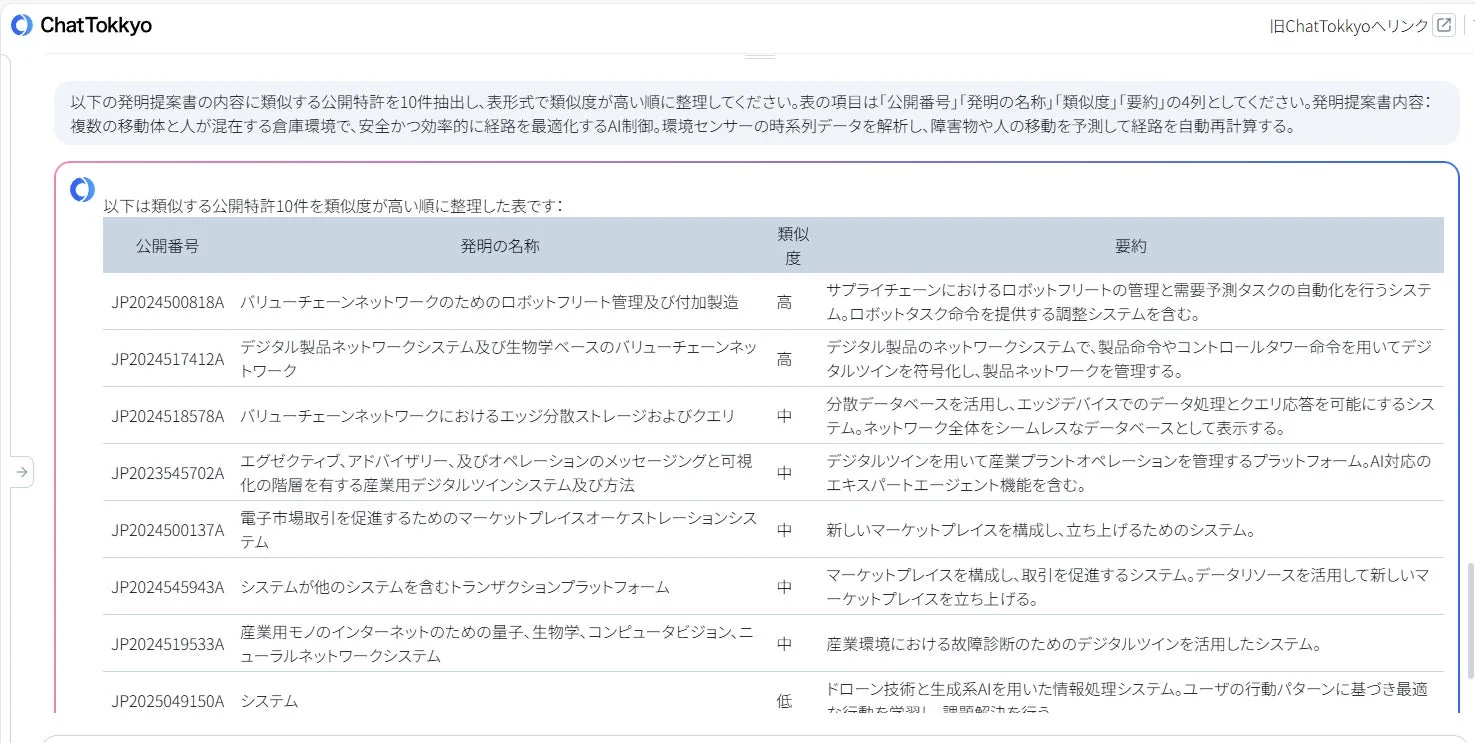The image size is (1475, 743).
Task: Click the 高 similarity label on the first row
Action: [x=785, y=302]
